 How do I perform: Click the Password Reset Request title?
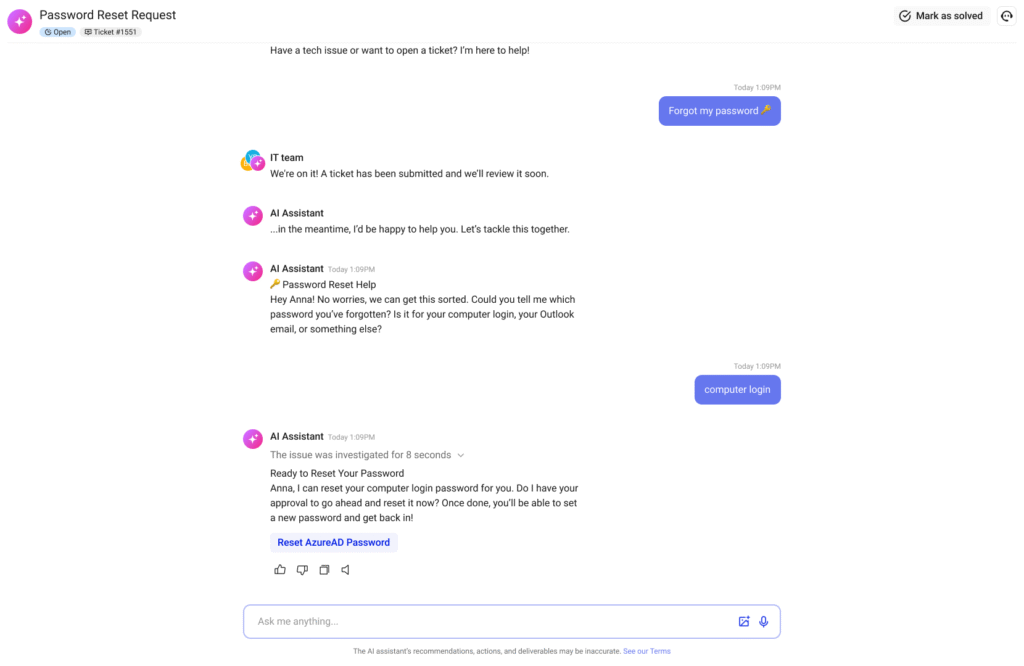[107, 15]
